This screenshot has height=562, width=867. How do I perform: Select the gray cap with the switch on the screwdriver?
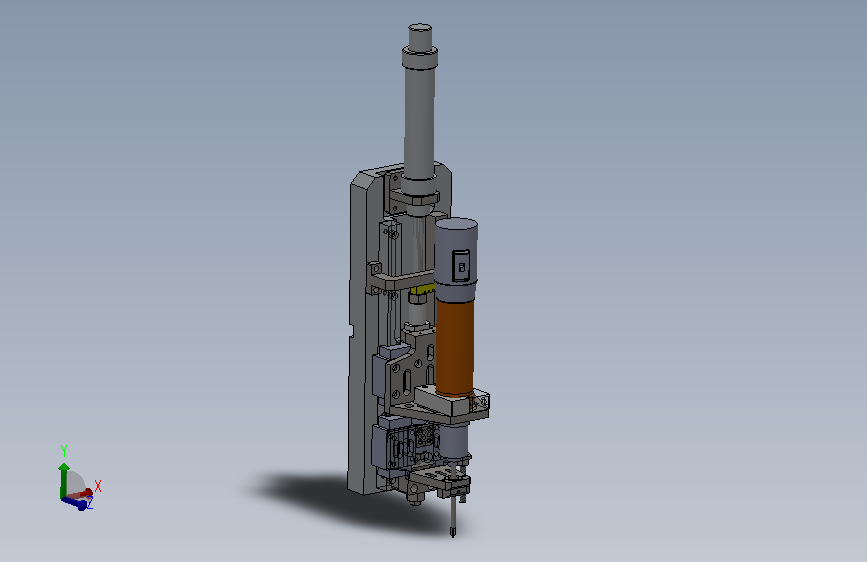pyautogui.click(x=456, y=258)
